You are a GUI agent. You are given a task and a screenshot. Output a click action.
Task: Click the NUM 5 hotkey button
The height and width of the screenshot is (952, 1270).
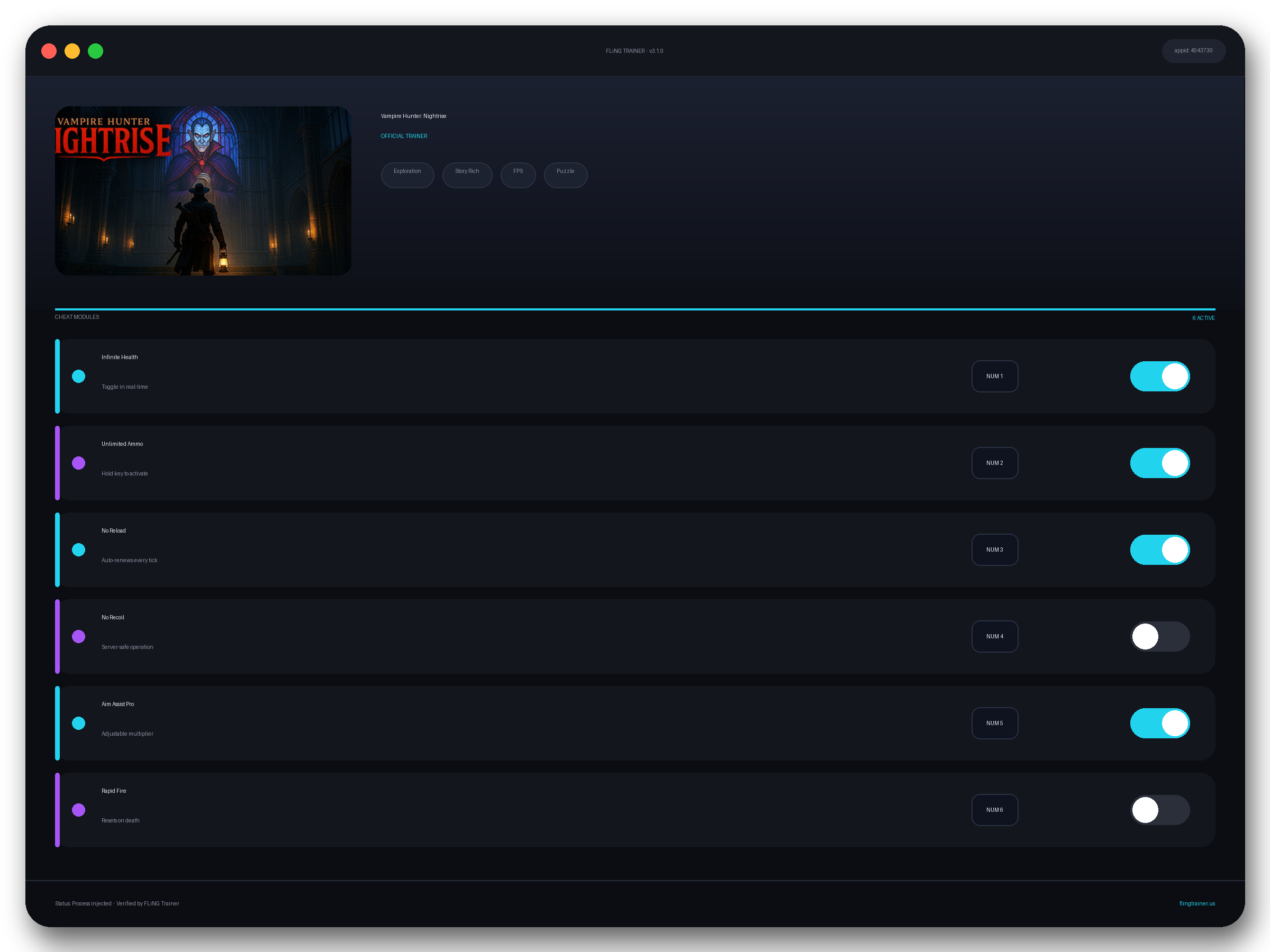tap(994, 723)
